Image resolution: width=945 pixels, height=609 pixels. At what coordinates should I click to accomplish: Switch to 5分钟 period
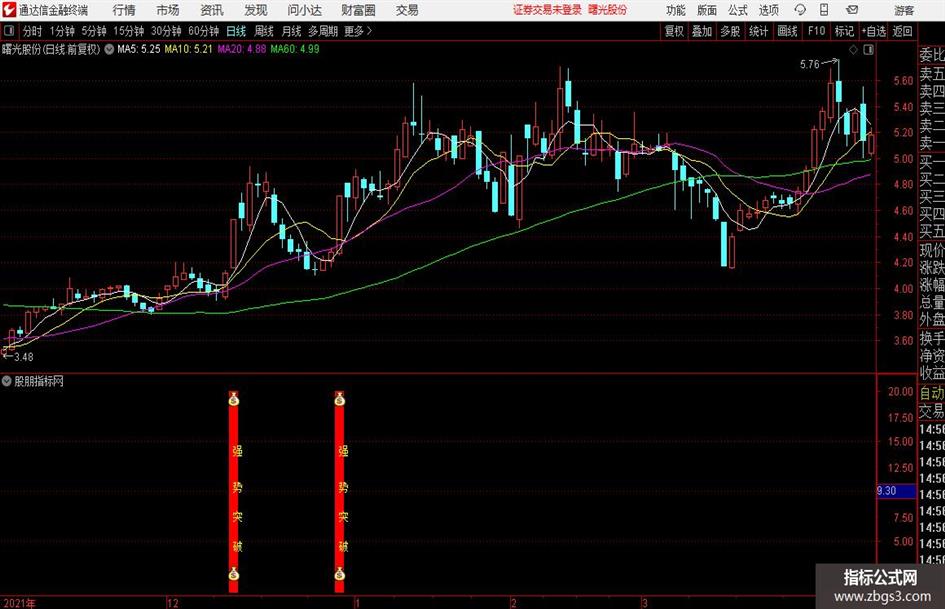[x=94, y=31]
